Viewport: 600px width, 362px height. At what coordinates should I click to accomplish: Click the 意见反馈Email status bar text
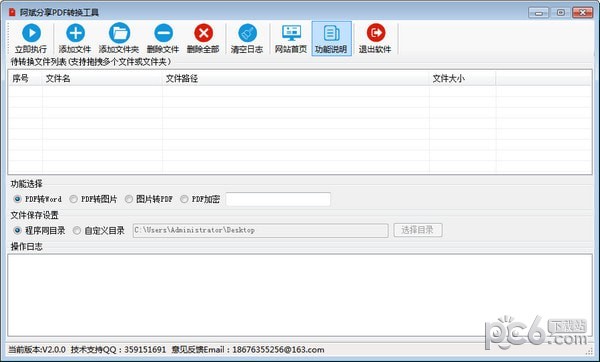248,349
